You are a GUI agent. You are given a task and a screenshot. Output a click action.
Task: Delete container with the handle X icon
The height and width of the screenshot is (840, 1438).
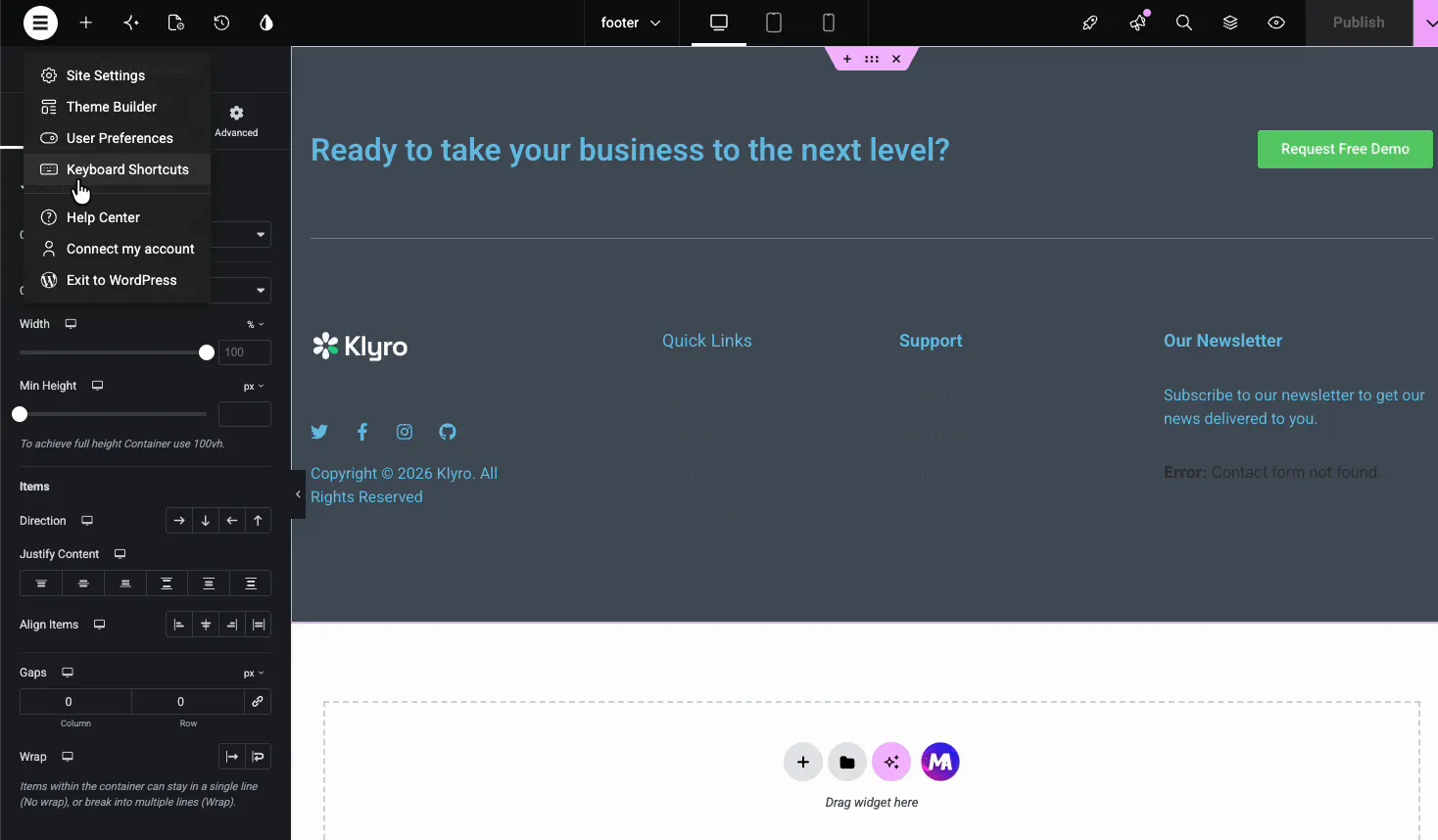point(896,59)
